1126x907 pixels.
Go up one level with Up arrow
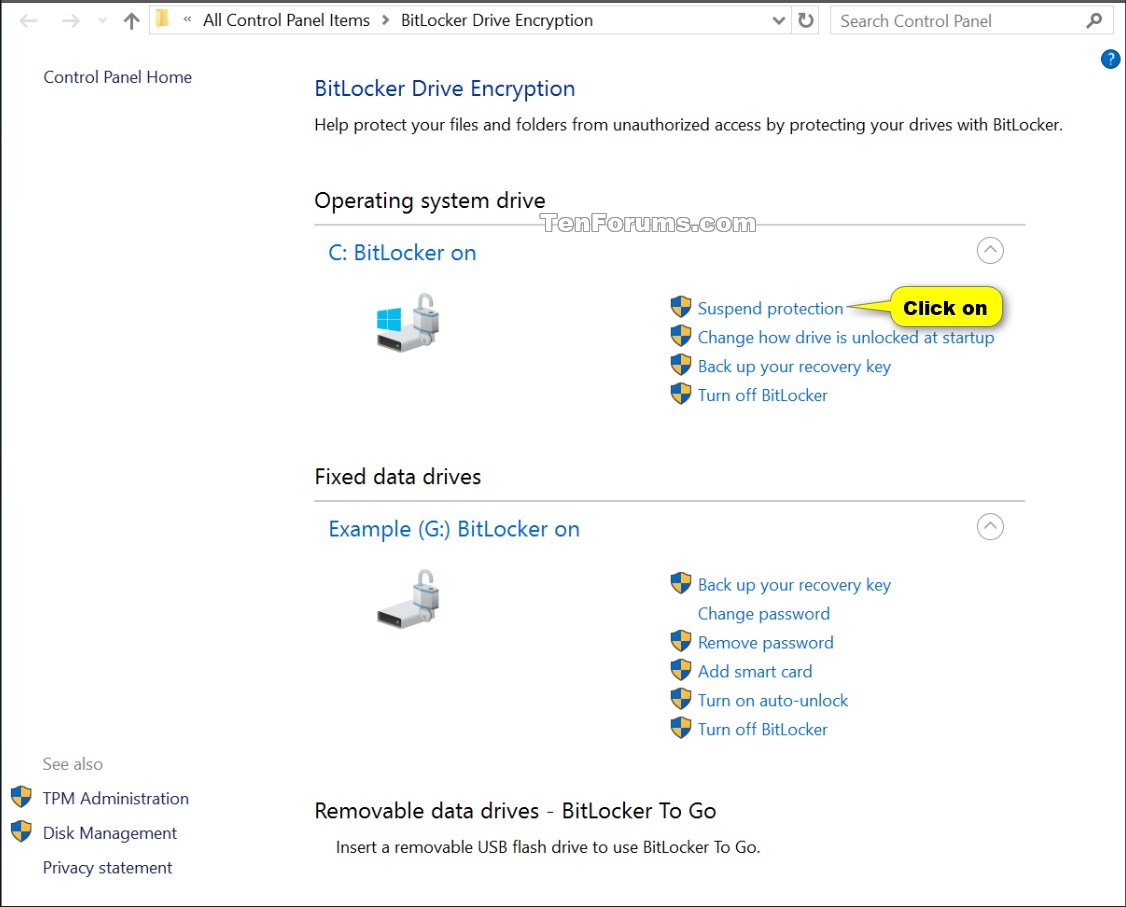131,21
